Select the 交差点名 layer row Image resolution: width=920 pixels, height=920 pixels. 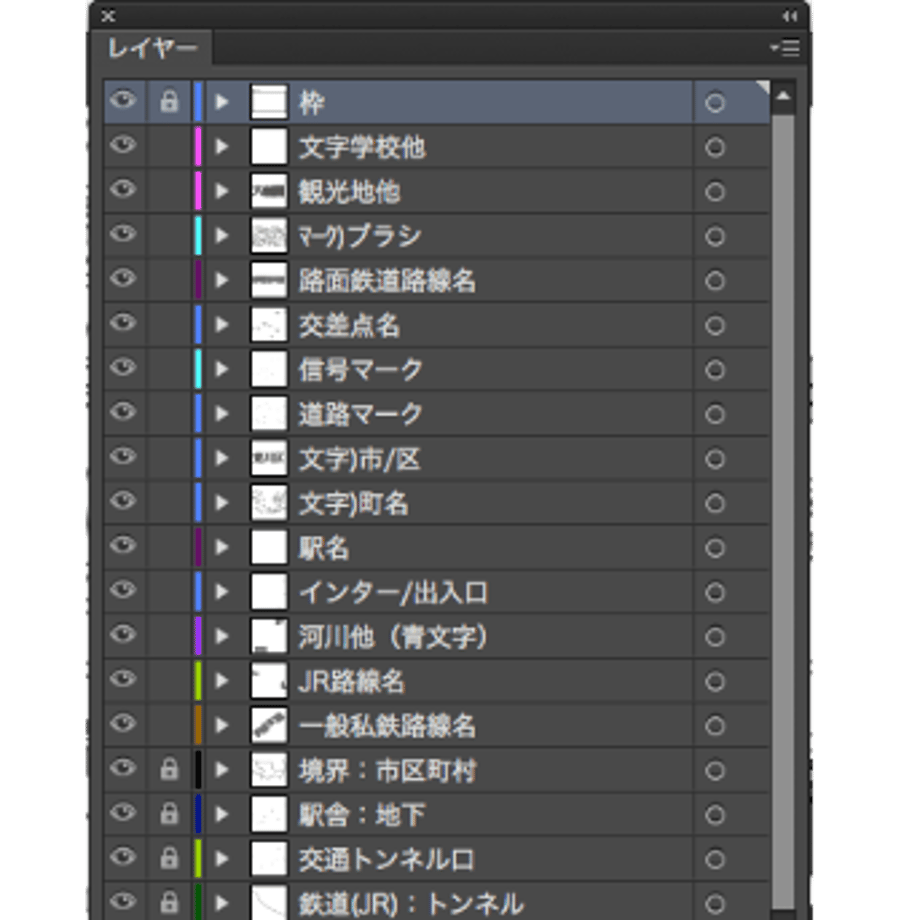pos(437,325)
